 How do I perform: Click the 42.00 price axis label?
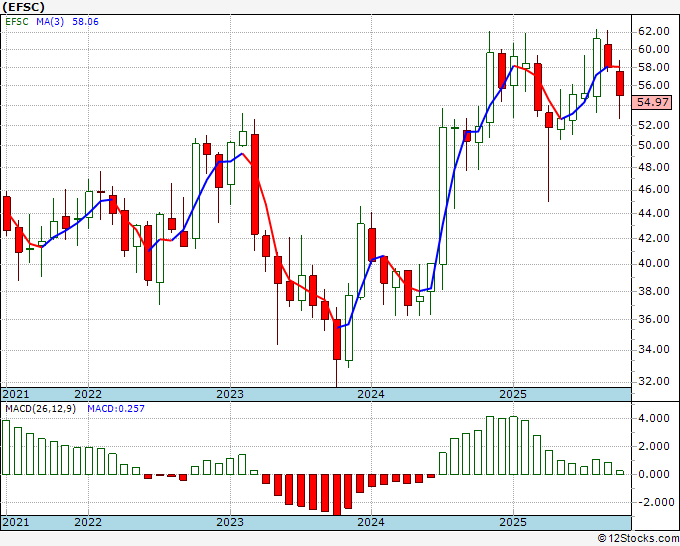pyautogui.click(x=654, y=238)
